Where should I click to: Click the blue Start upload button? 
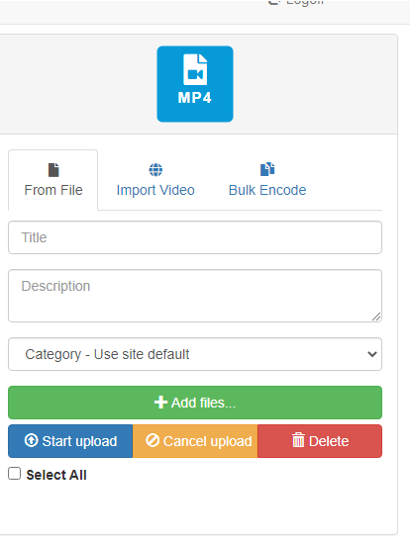point(70,441)
